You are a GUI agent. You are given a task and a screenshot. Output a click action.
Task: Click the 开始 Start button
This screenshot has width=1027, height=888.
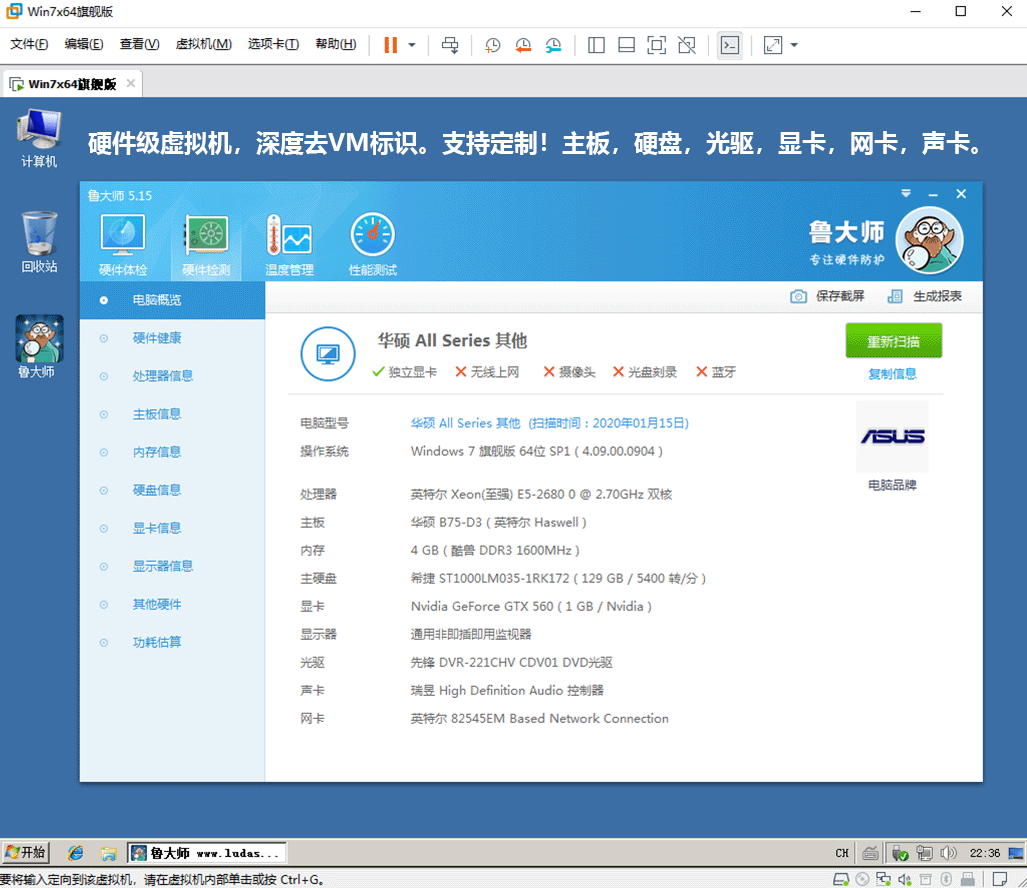26,852
